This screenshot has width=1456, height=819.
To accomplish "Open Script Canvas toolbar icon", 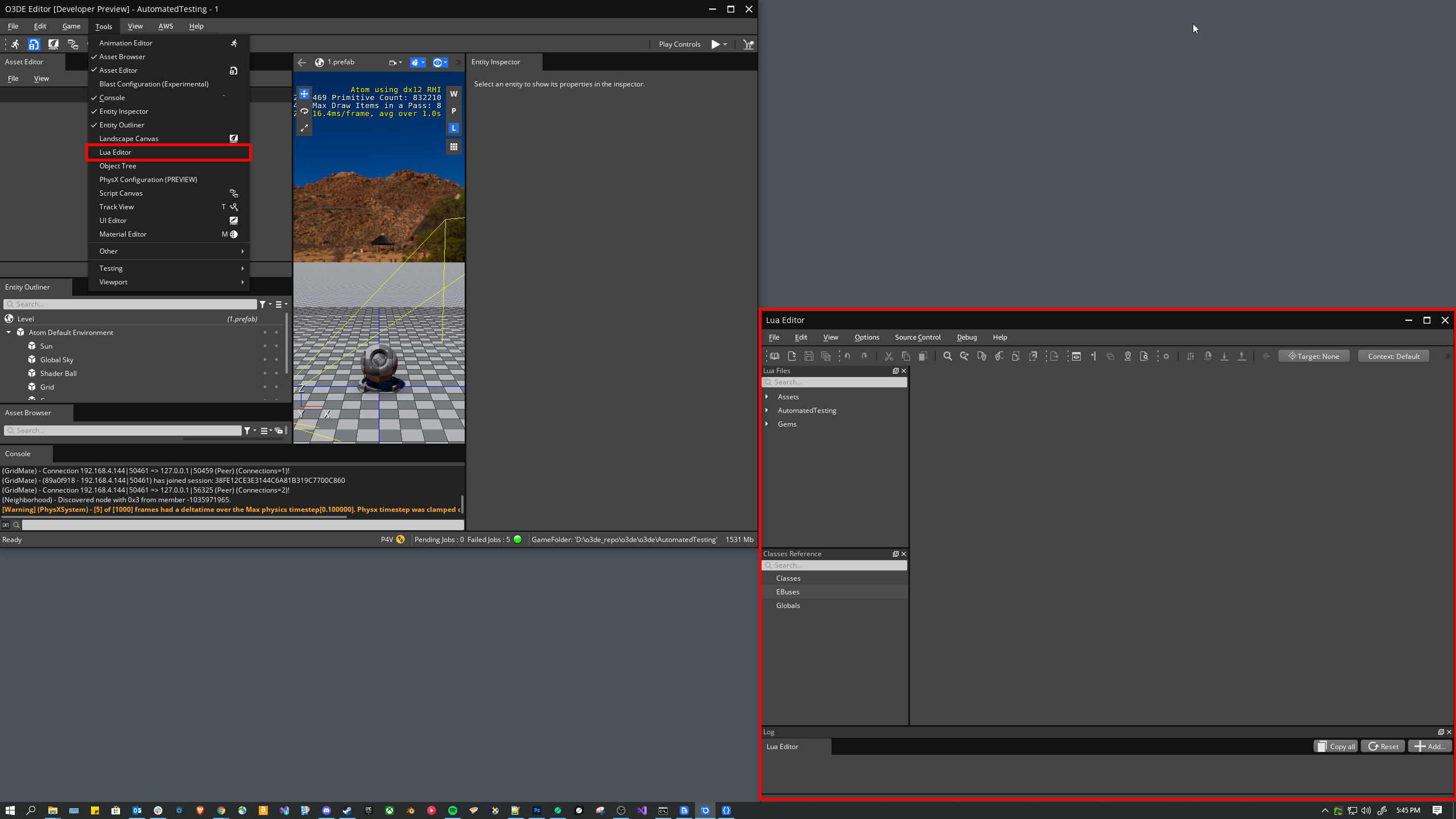I will coord(73,44).
